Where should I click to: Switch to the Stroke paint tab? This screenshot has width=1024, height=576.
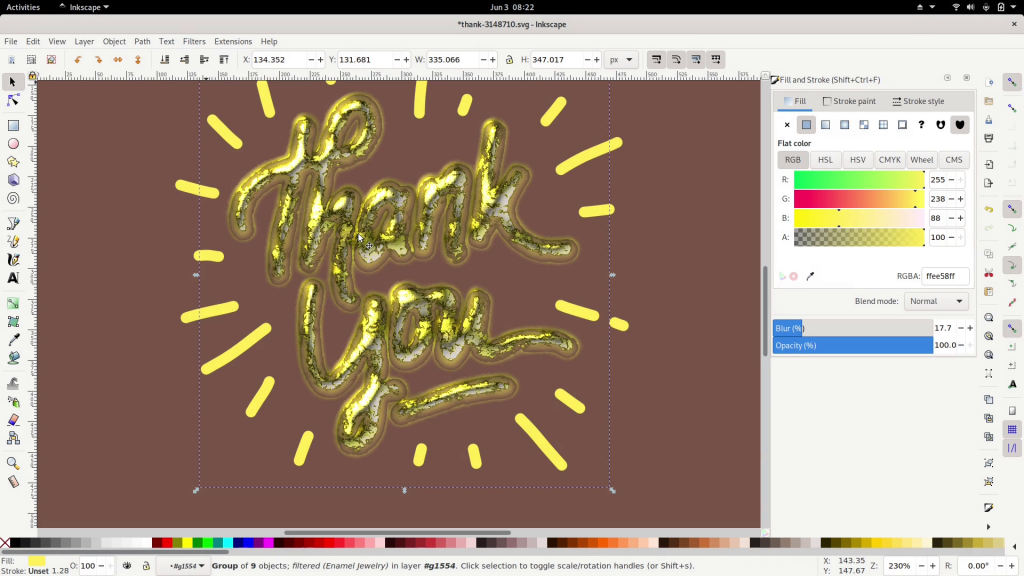[849, 101]
